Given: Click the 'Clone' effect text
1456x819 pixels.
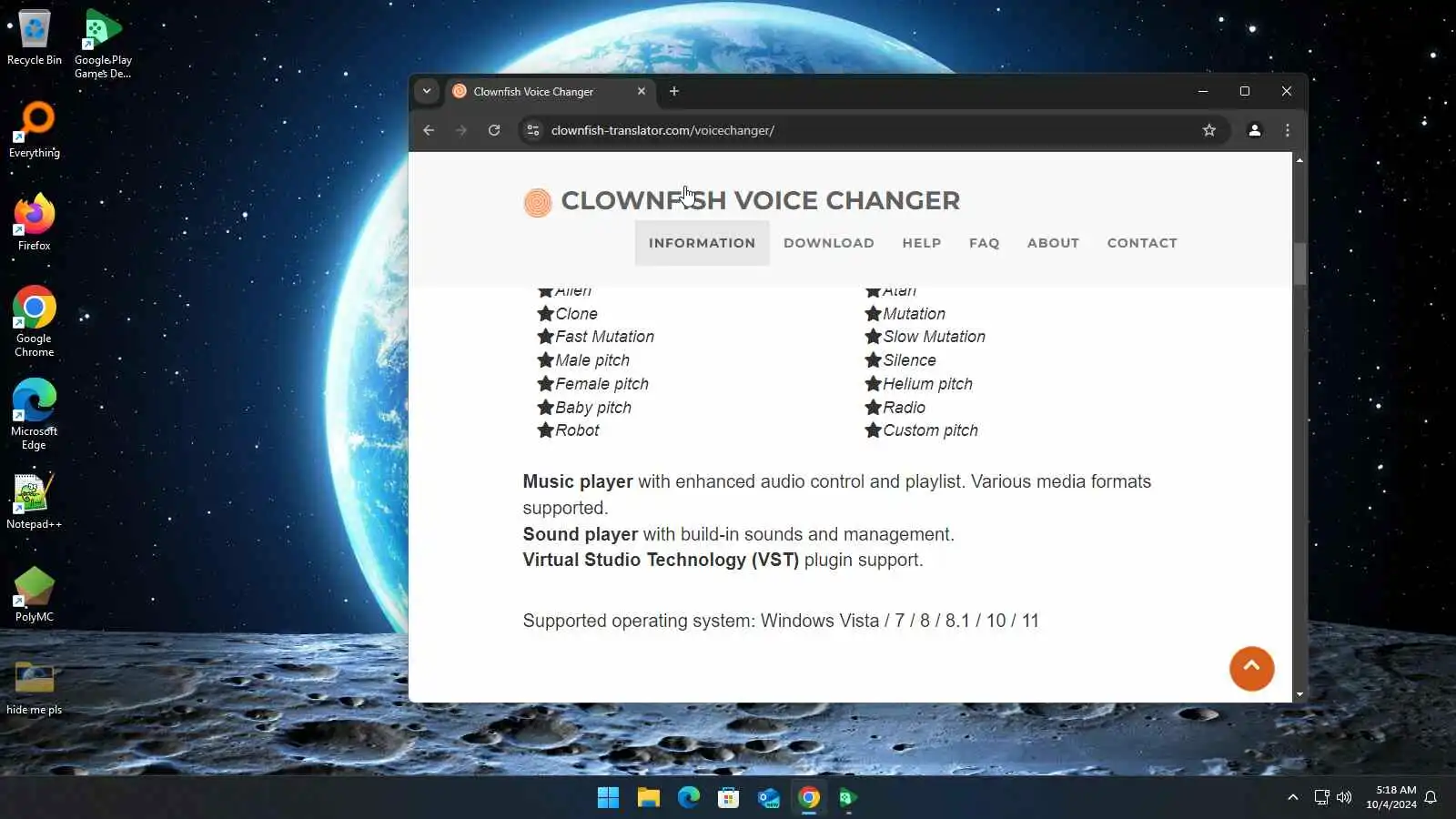Looking at the screenshot, I should pyautogui.click(x=576, y=314).
